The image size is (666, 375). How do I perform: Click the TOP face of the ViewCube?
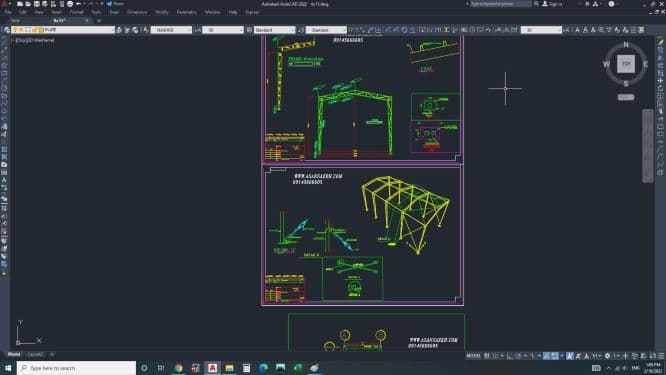(626, 64)
